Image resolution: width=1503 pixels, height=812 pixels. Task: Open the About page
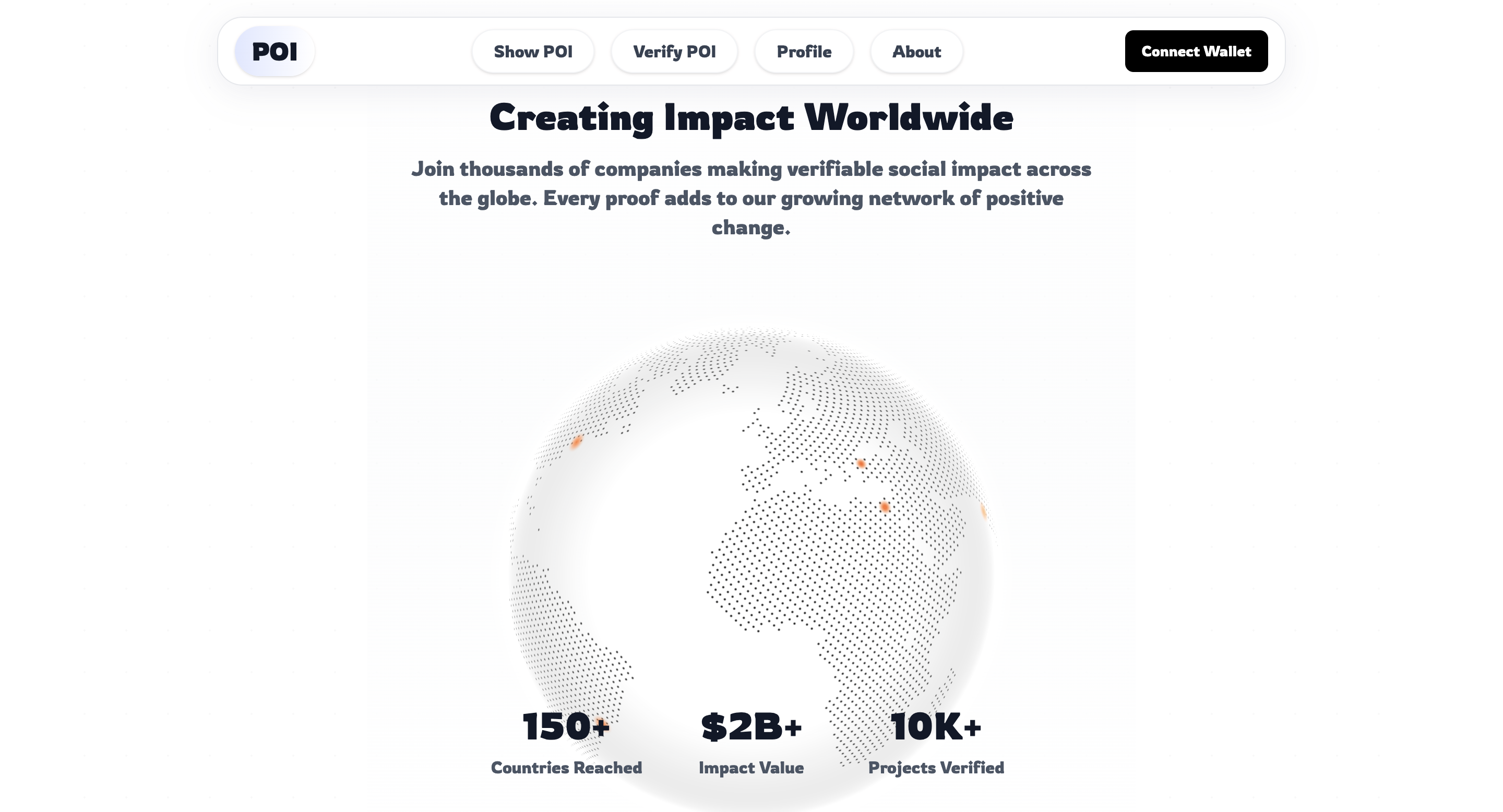pyautogui.click(x=916, y=51)
